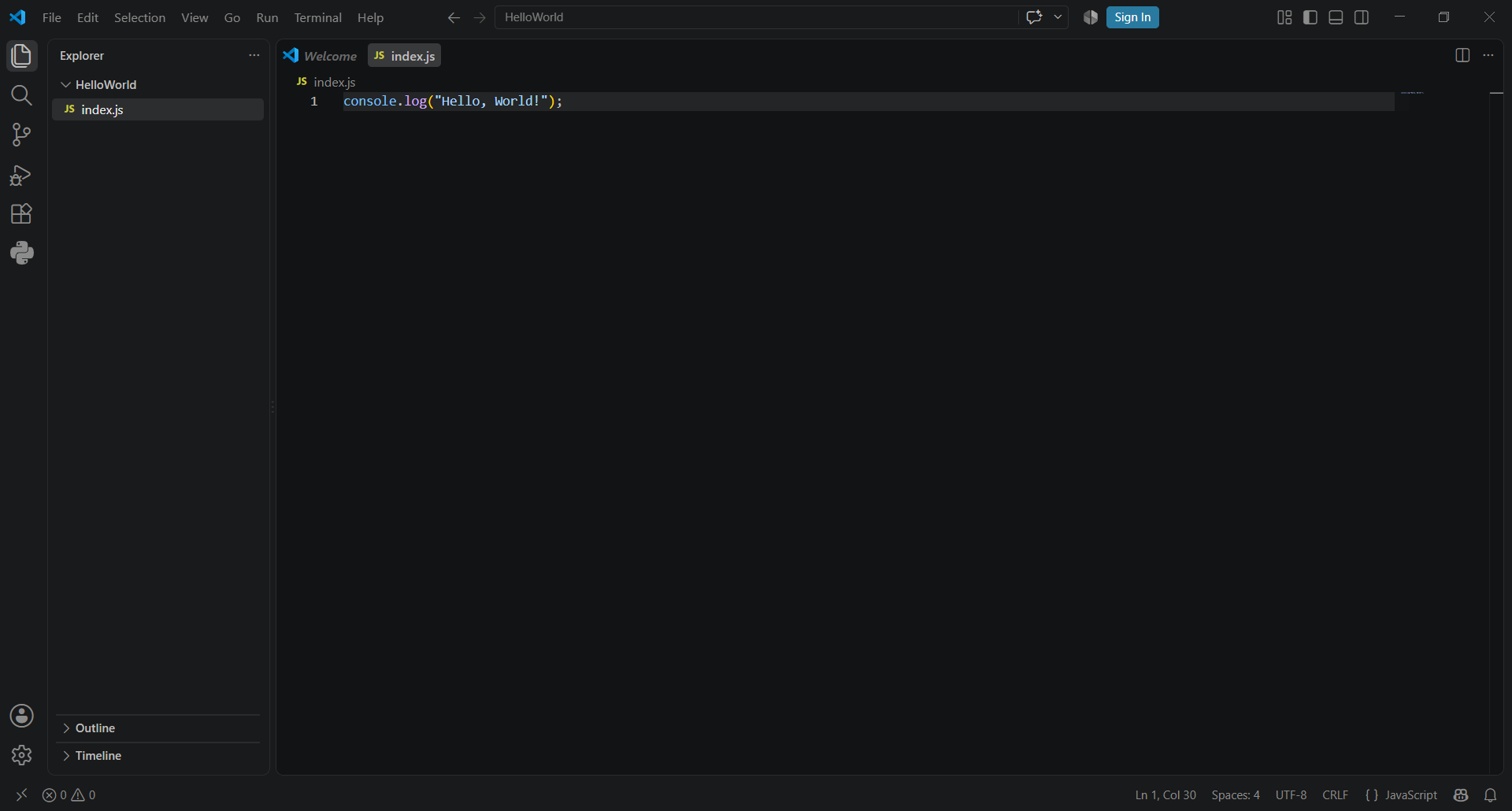Open the Python sidebar view
The image size is (1512, 811).
tap(21, 253)
